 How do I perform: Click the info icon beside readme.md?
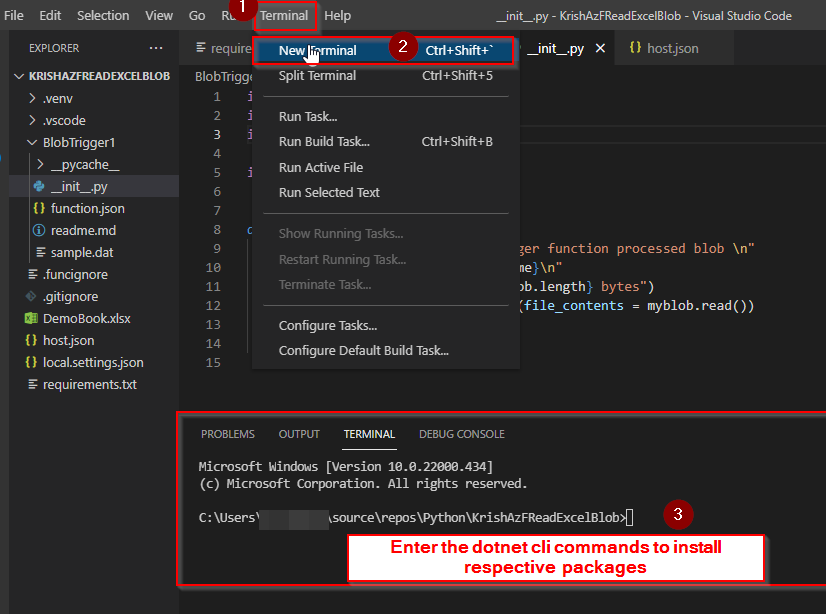[x=39, y=231]
